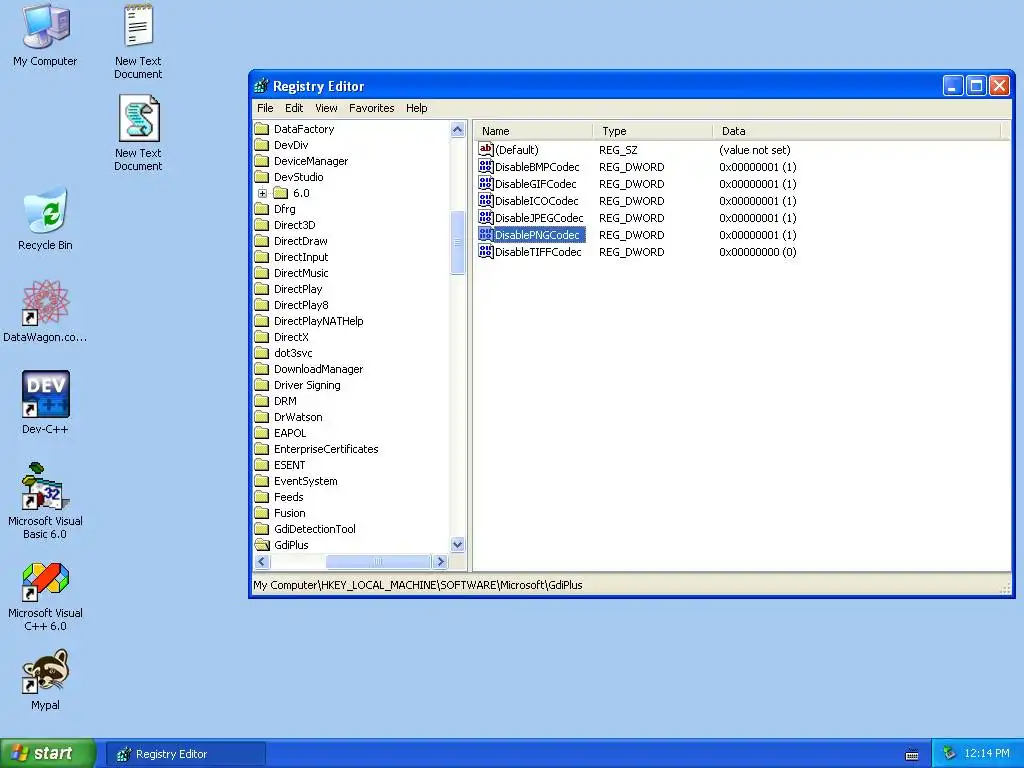The height and width of the screenshot is (768, 1024).
Task: Select the EventSystem registry key
Action: (x=306, y=481)
